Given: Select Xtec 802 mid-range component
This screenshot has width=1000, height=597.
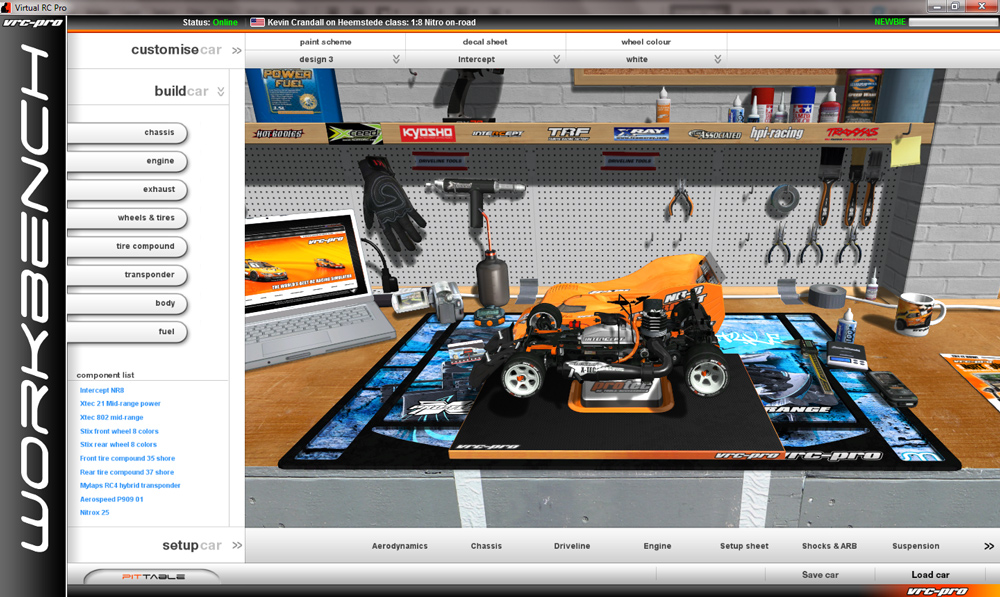Looking at the screenshot, I should 112,418.
